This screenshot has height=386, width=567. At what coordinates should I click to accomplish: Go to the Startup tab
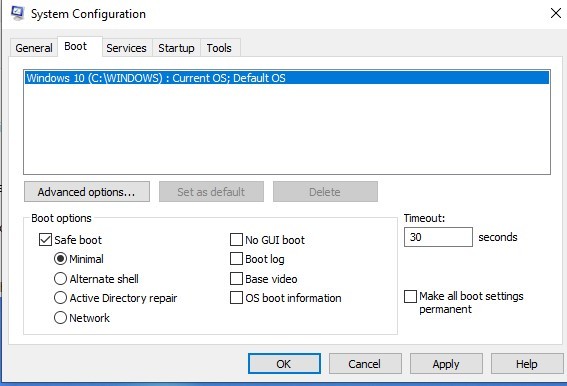coord(176,48)
